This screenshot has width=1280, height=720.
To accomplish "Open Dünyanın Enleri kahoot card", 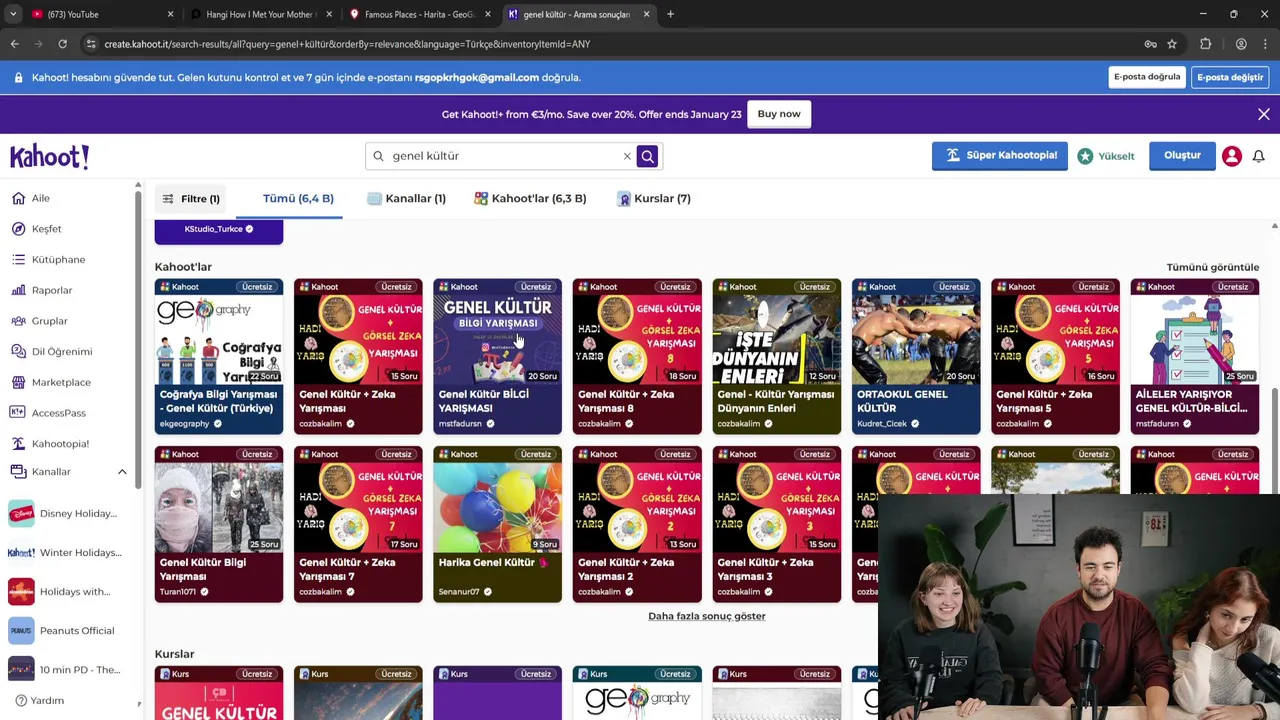I will click(777, 357).
